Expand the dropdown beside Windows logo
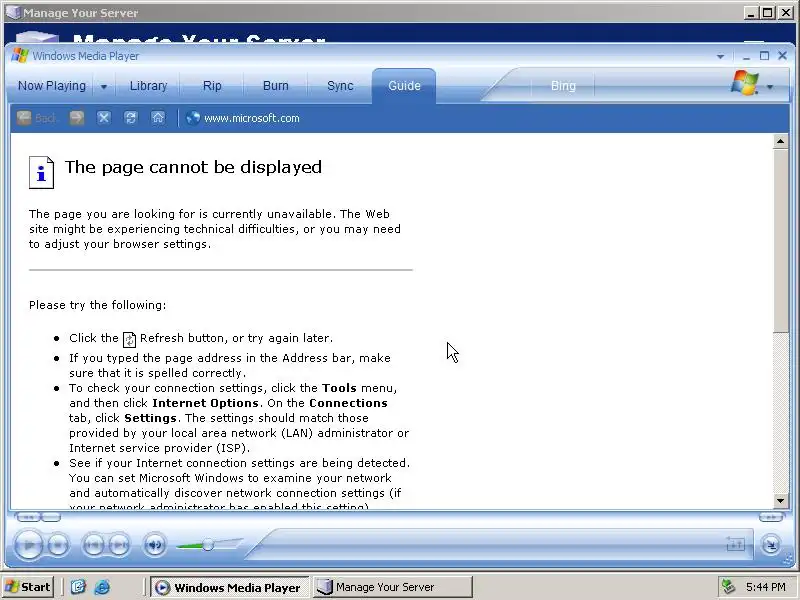Image resolution: width=800 pixels, height=600 pixels. click(770, 87)
